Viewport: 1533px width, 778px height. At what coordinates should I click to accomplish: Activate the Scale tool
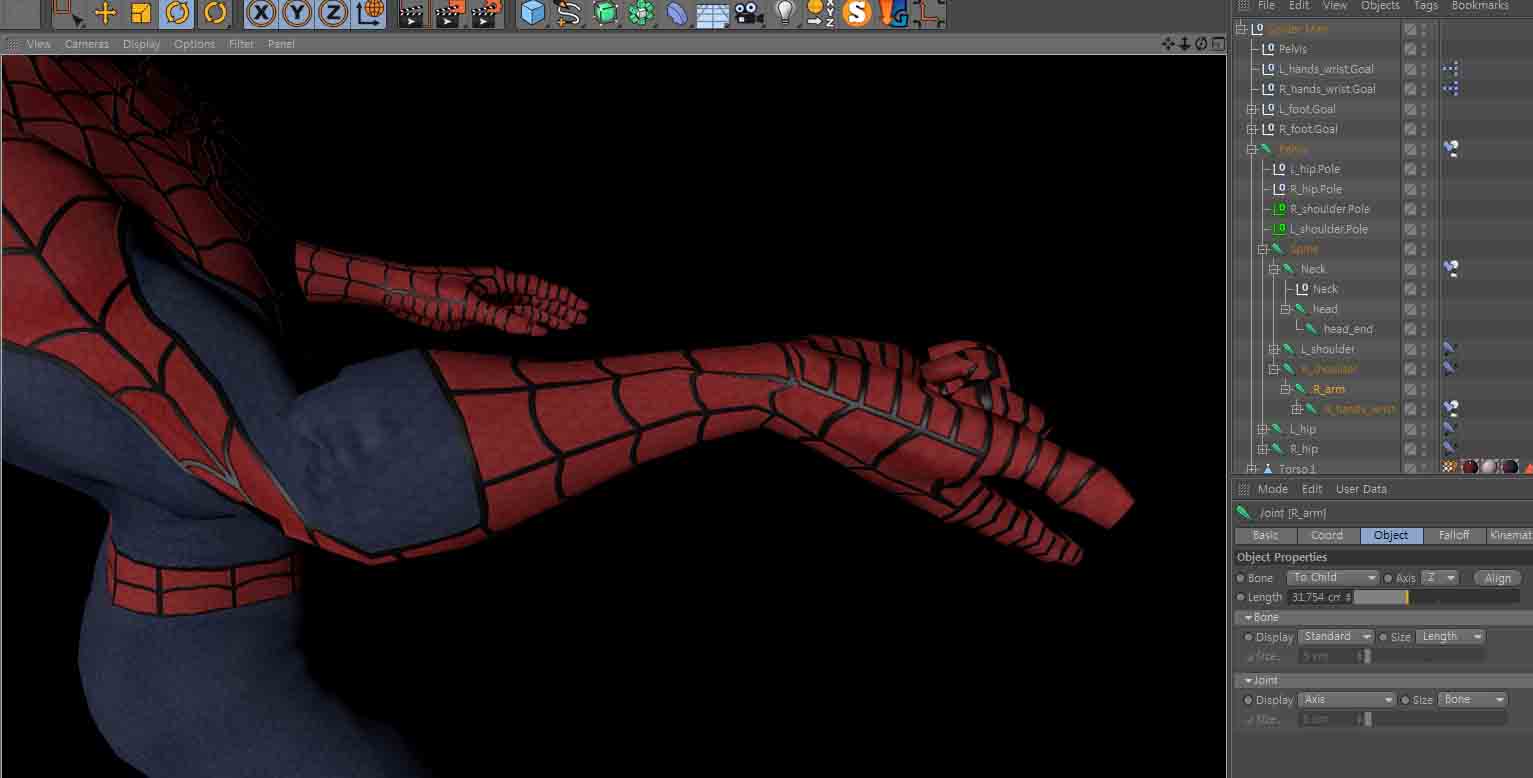point(141,13)
